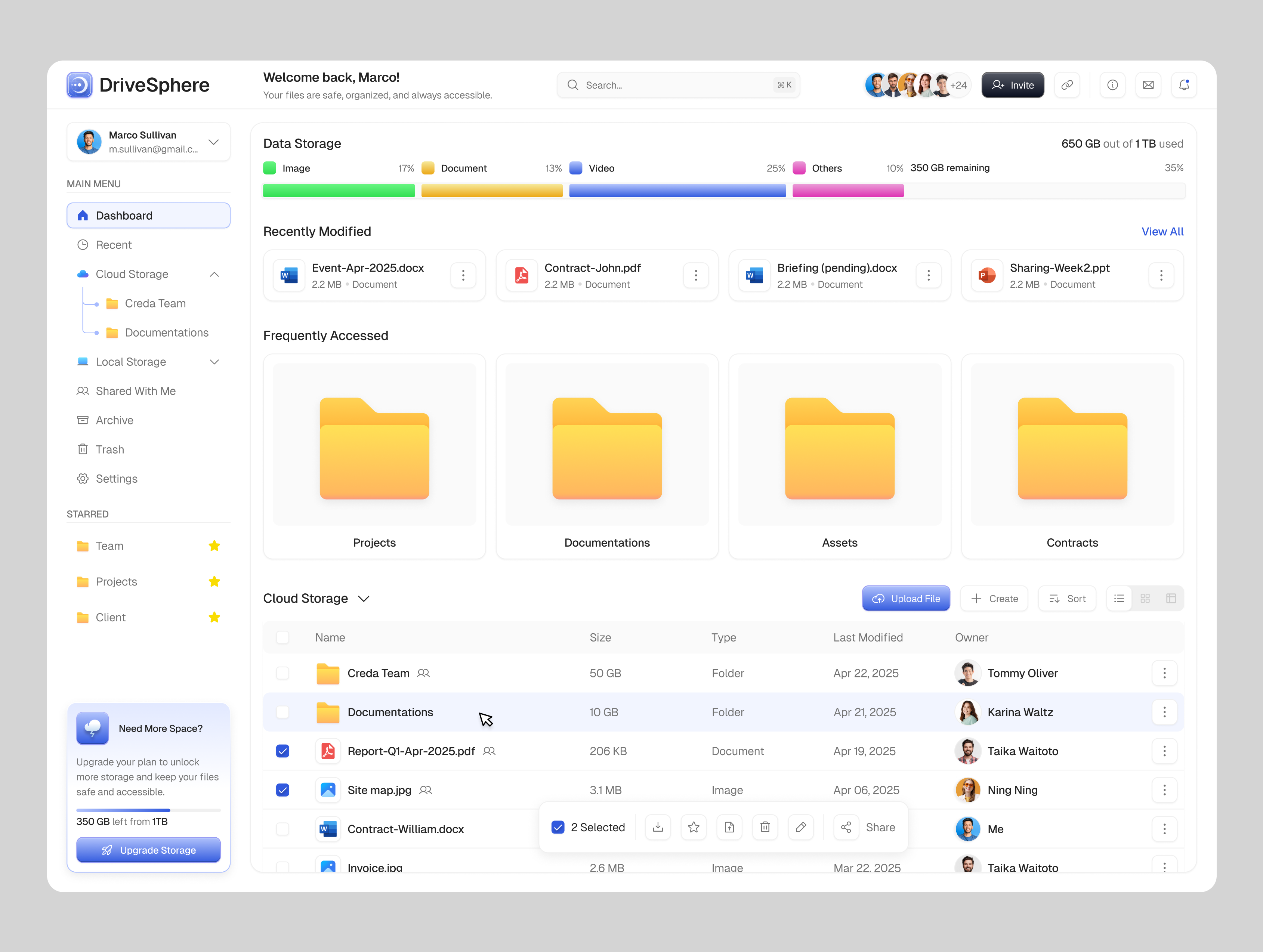
Task: Click the download icon in the selection toolbar
Action: (658, 827)
